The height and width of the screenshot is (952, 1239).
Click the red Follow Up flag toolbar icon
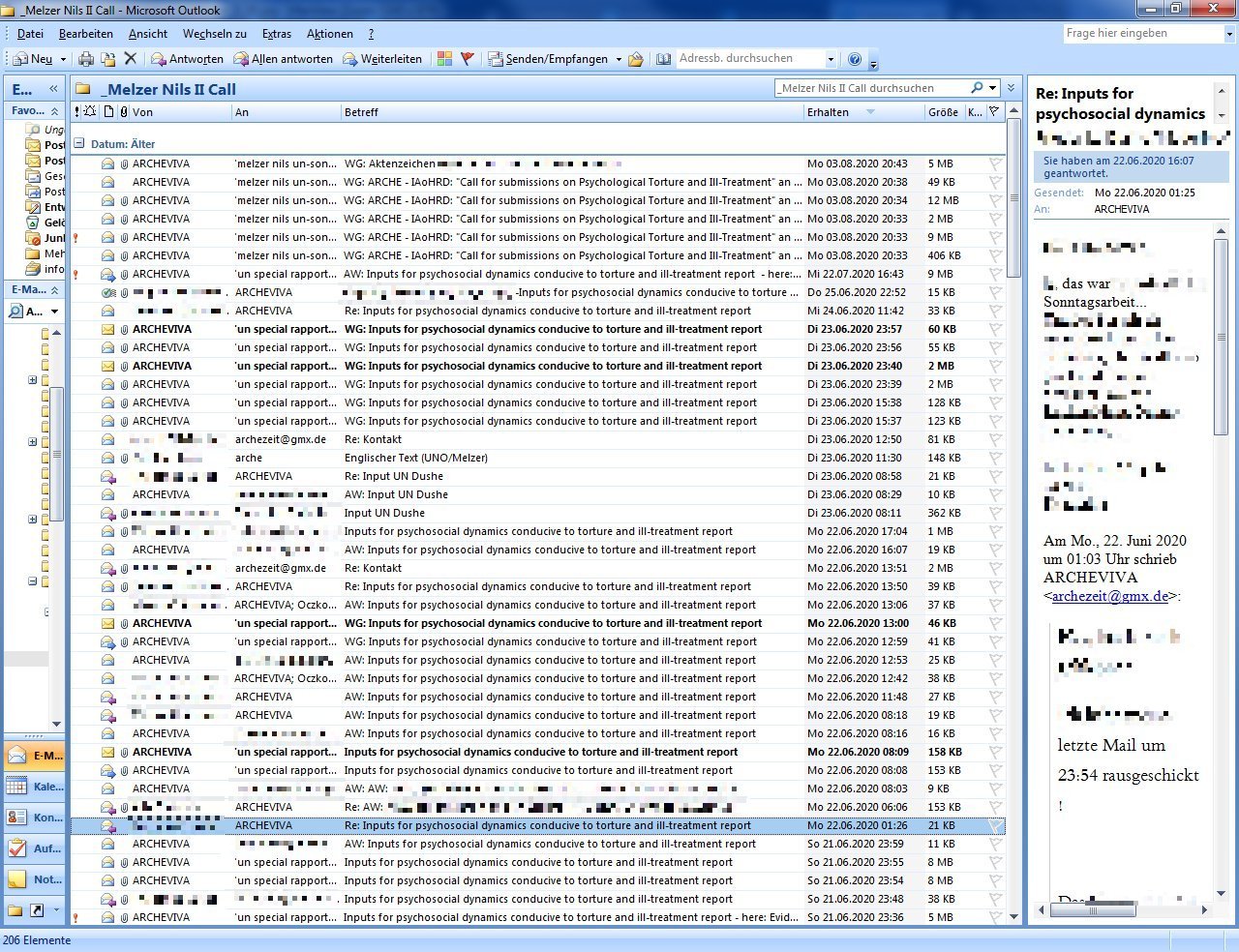coord(468,59)
